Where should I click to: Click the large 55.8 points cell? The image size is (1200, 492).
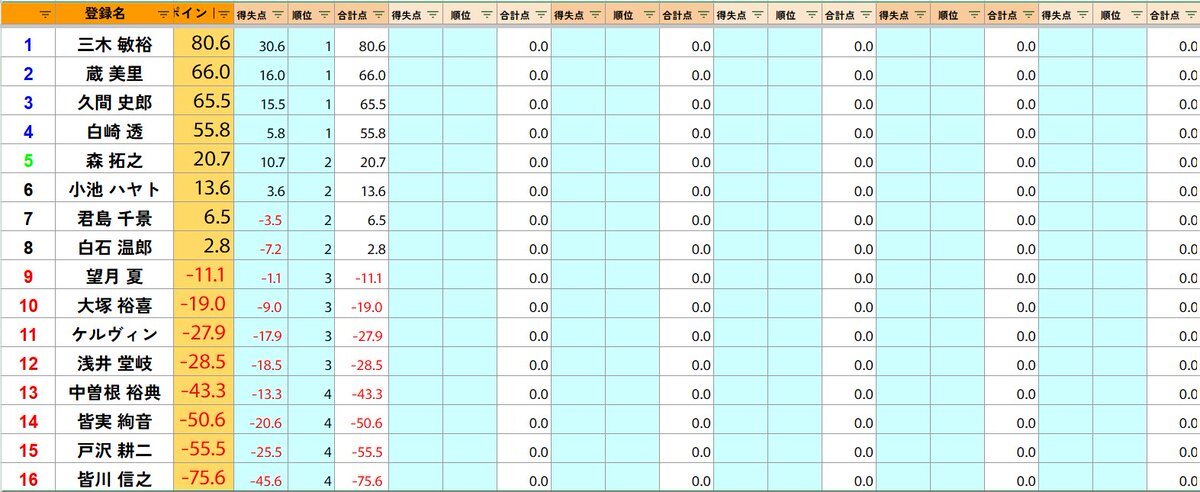203,131
